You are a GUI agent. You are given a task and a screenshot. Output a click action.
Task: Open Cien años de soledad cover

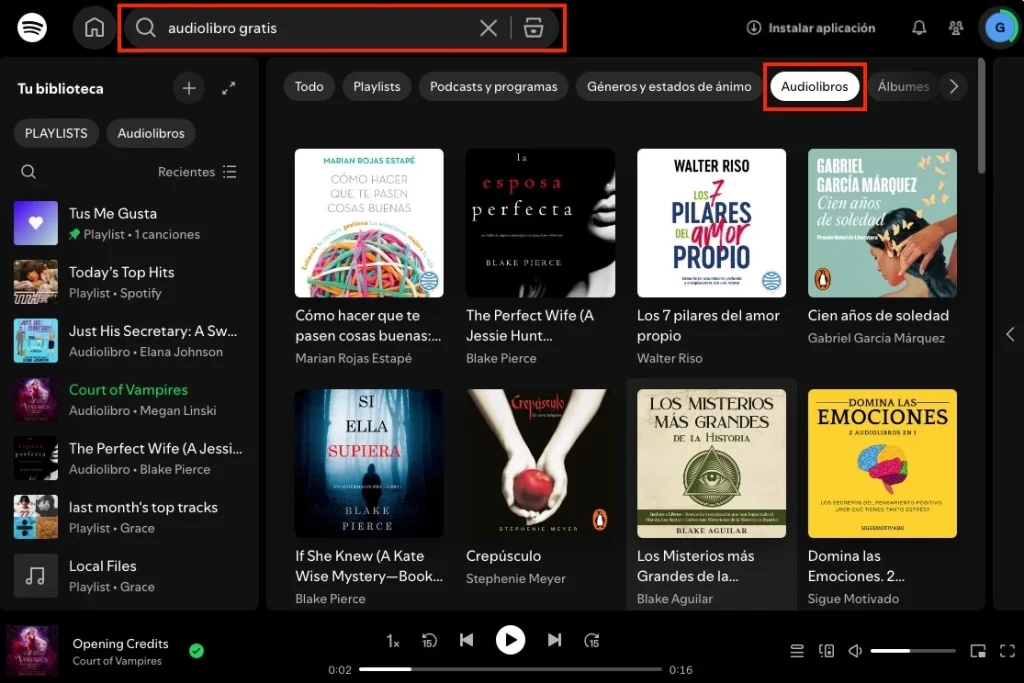click(x=882, y=223)
